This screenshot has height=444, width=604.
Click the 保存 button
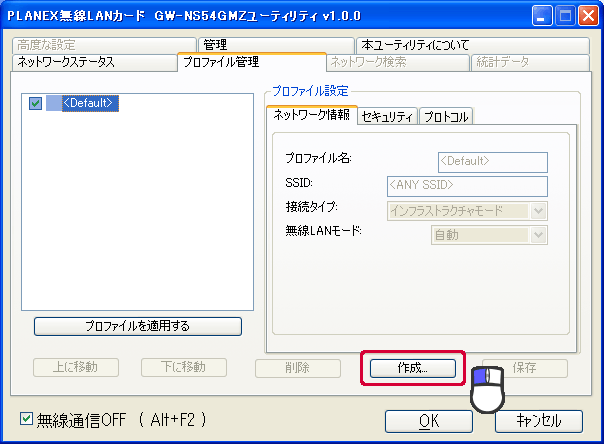tap(525, 368)
